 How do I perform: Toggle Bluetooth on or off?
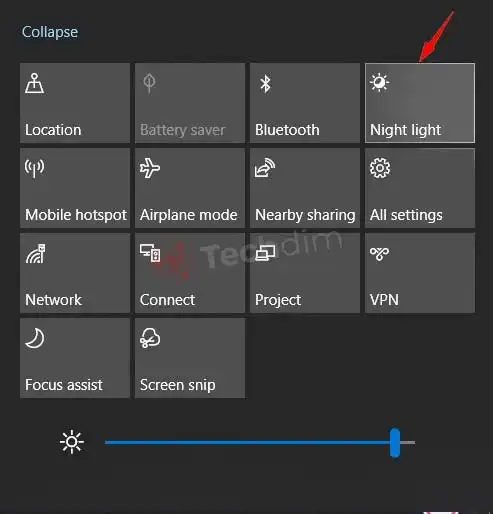[305, 103]
